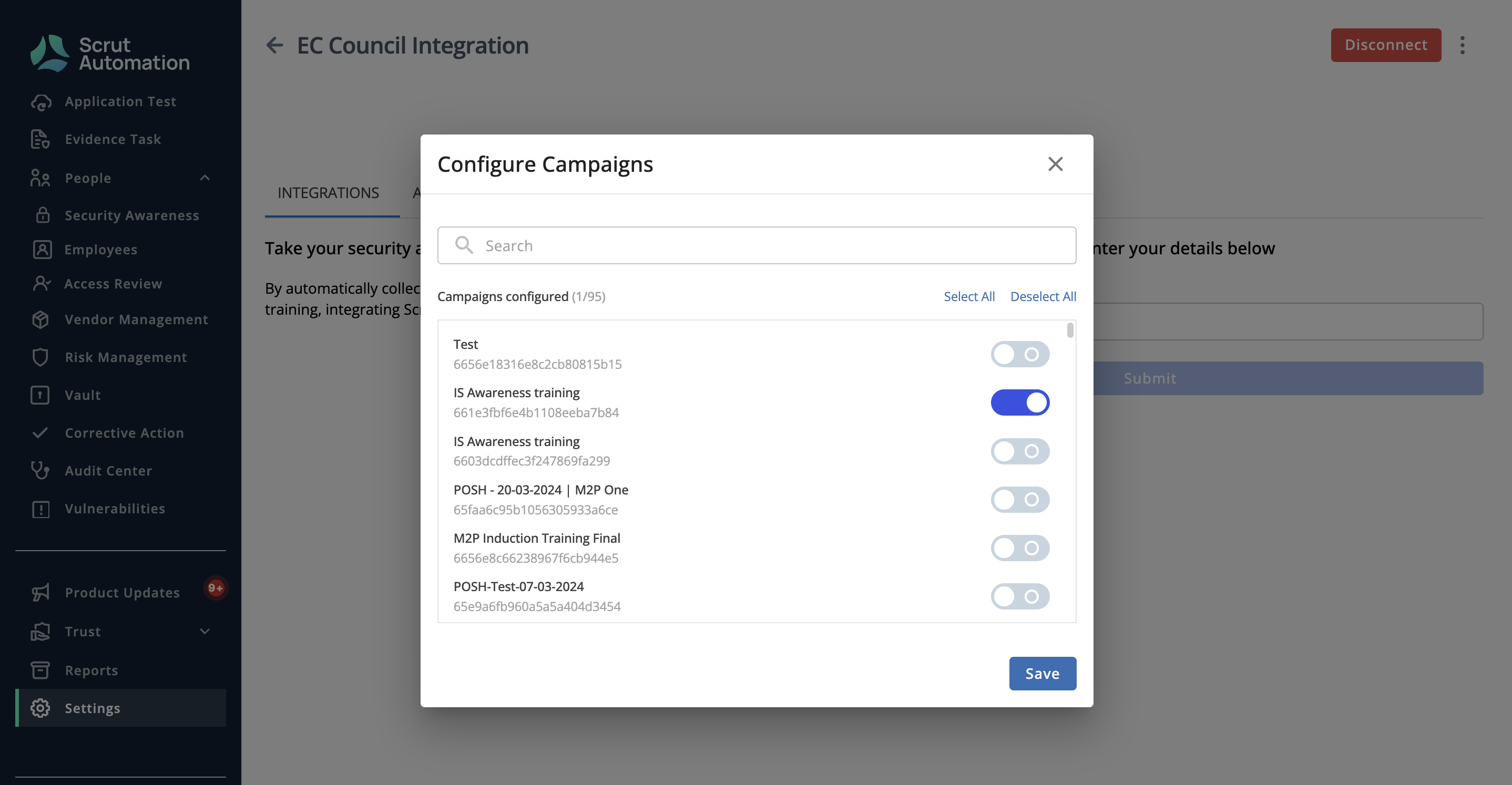Open Evidence Task icon in sidebar
The image size is (1512, 785).
tap(40, 140)
